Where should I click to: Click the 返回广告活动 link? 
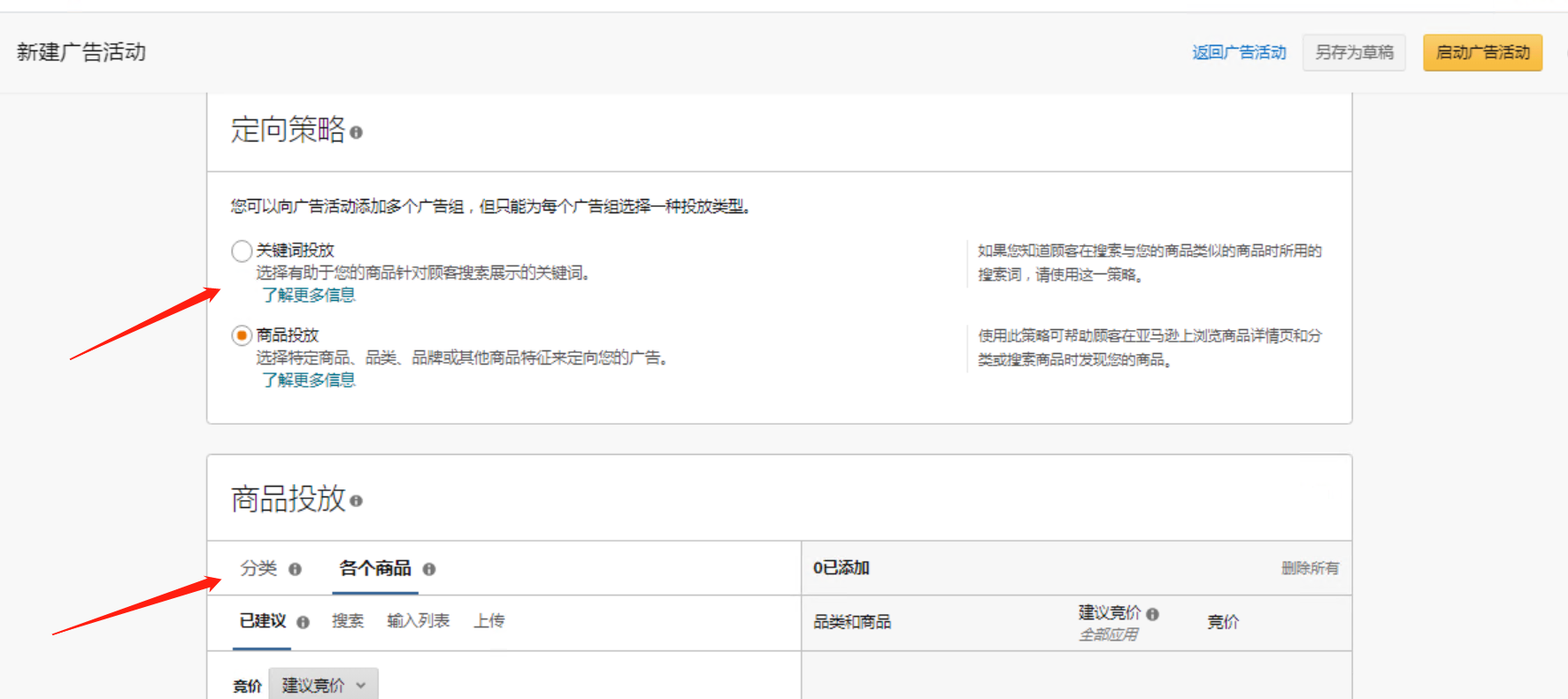1239,52
